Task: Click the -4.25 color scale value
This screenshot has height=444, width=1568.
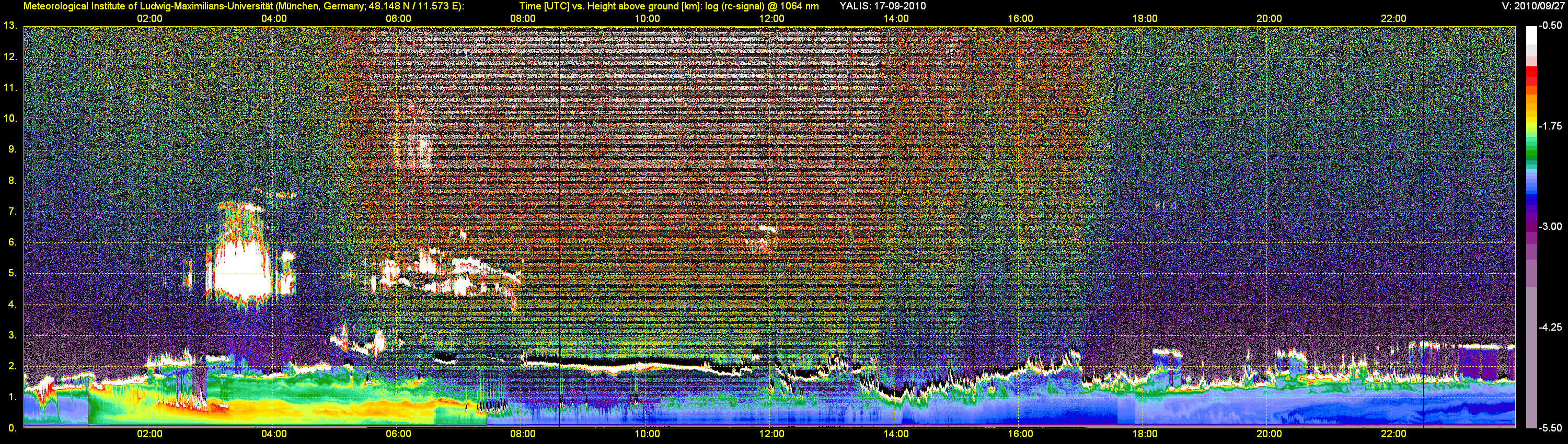Action: 1550,328
